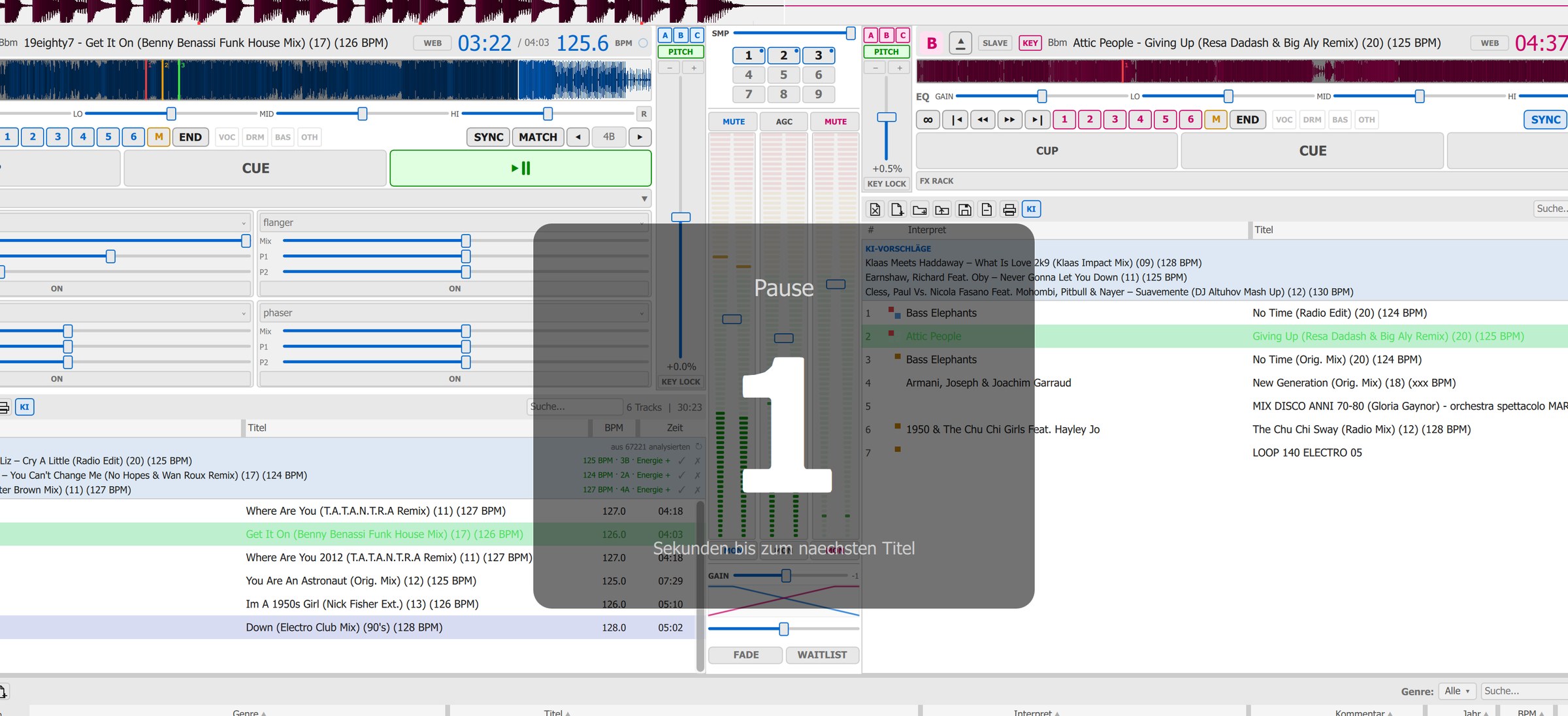
Task: Click the CUP button on deck B
Action: coord(1047,151)
